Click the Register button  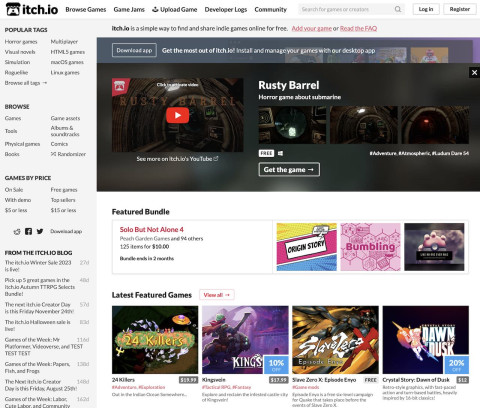coord(460,9)
